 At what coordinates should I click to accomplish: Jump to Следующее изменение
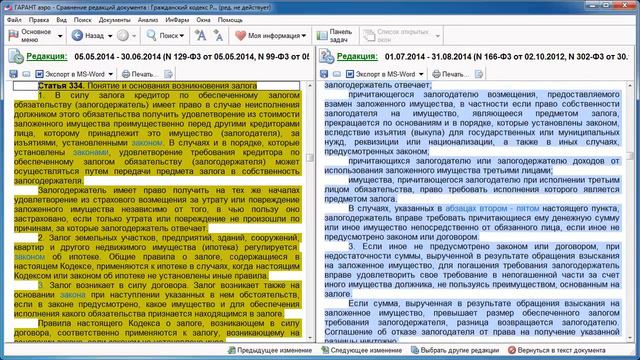click(x=362, y=350)
